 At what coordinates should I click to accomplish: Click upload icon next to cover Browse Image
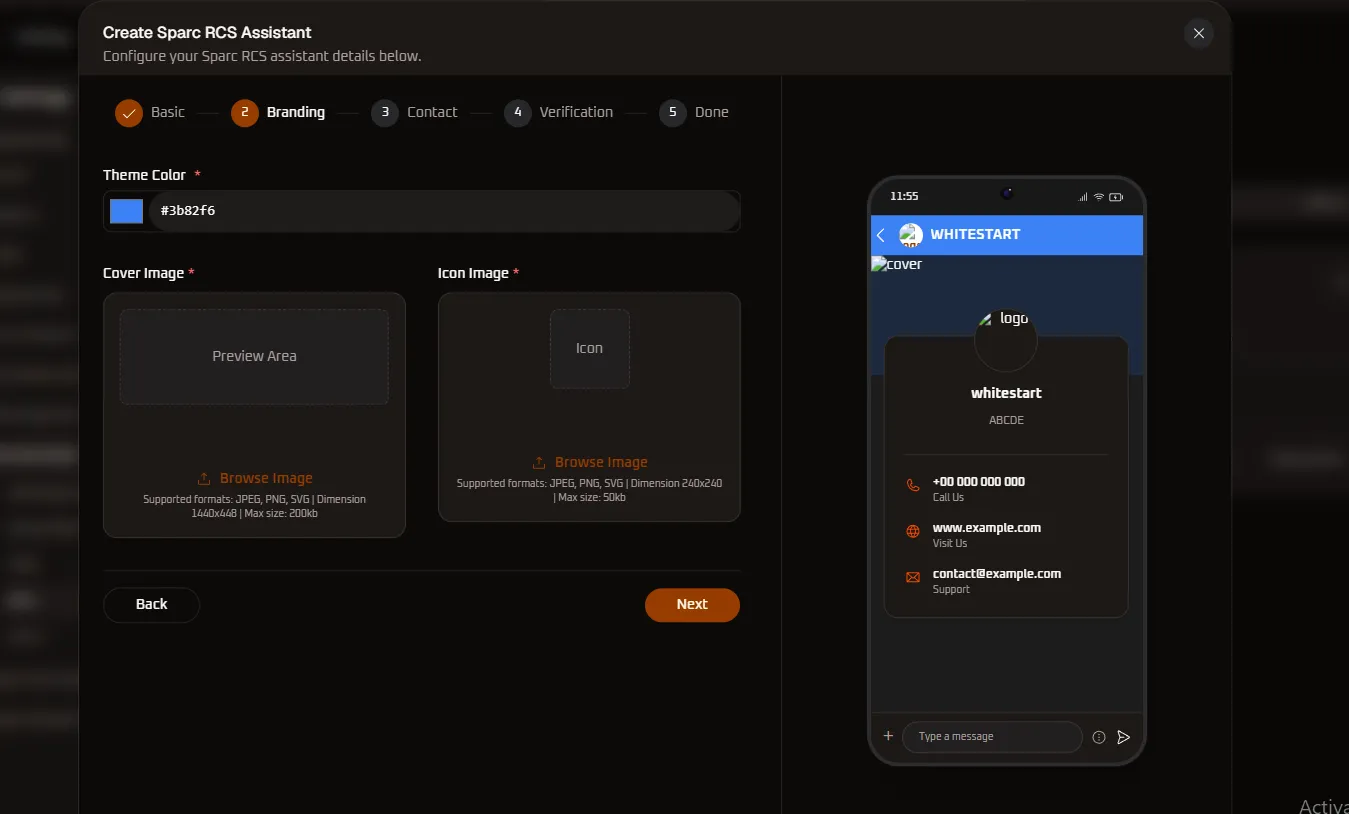point(204,478)
